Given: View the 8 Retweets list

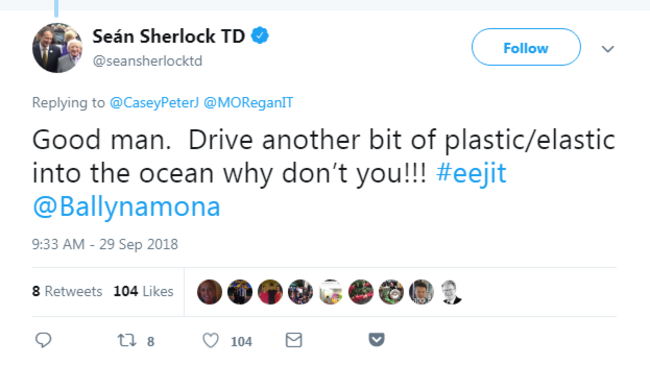Looking at the screenshot, I should 67,291.
